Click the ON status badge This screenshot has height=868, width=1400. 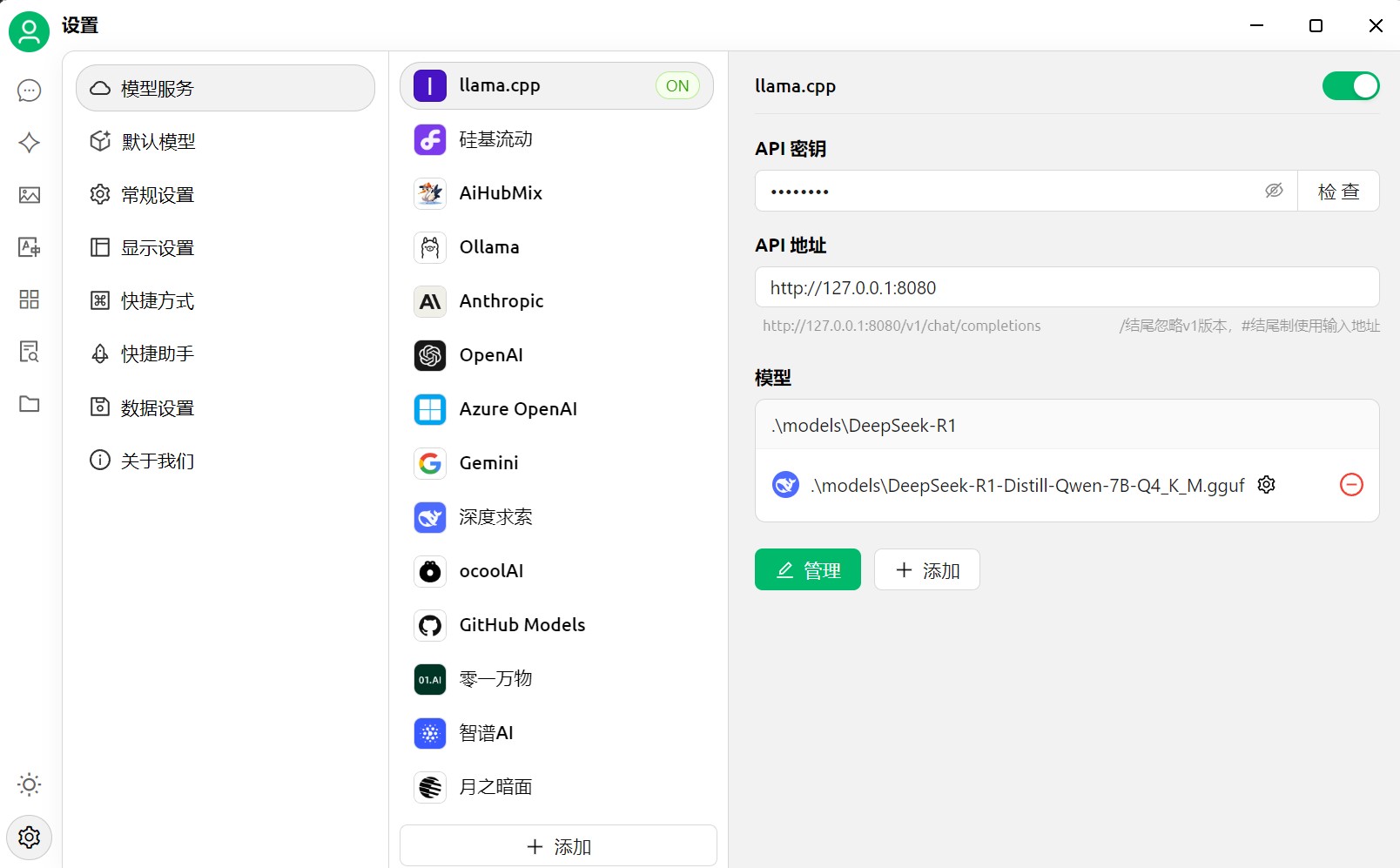pyautogui.click(x=677, y=85)
